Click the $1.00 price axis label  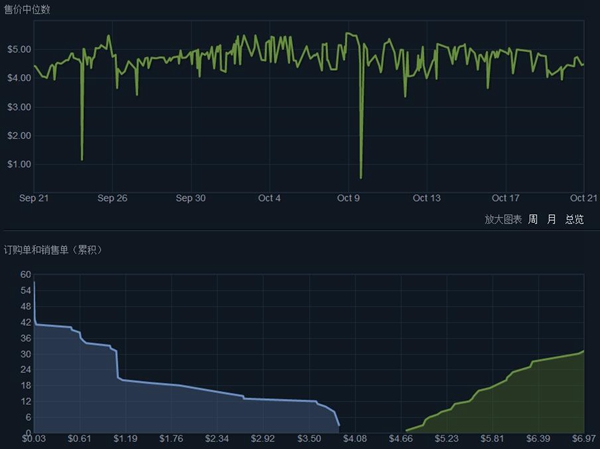pyautogui.click(x=19, y=164)
